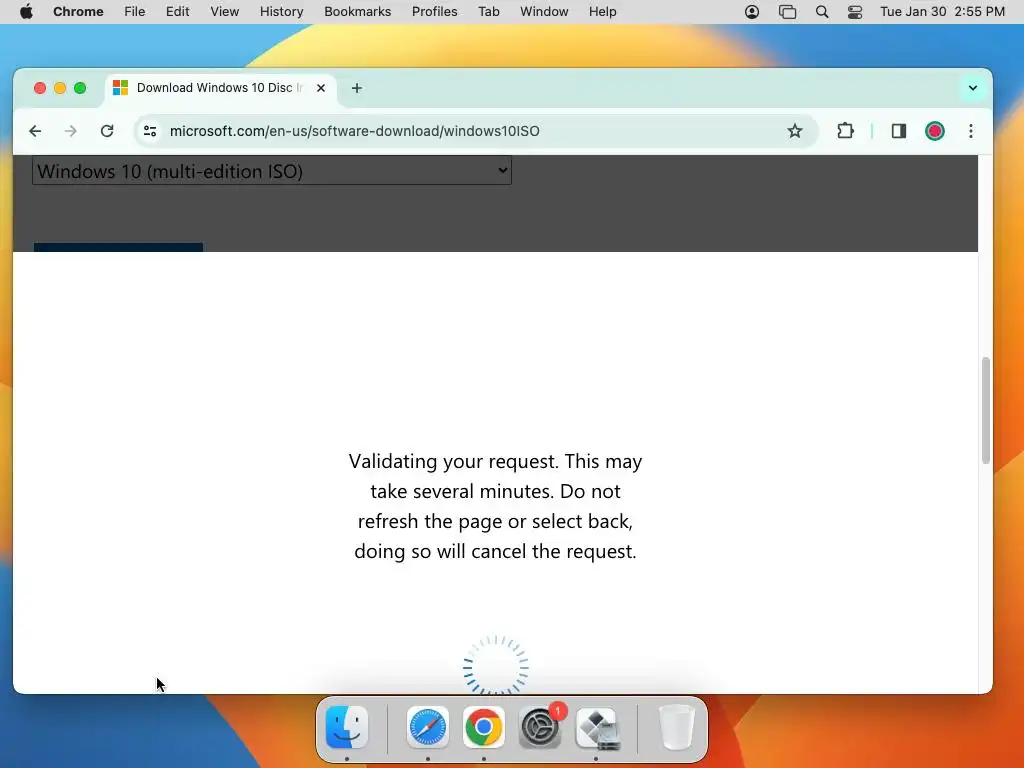The width and height of the screenshot is (1024, 768).
Task: Click the Chrome icon in the Dock
Action: (x=483, y=727)
